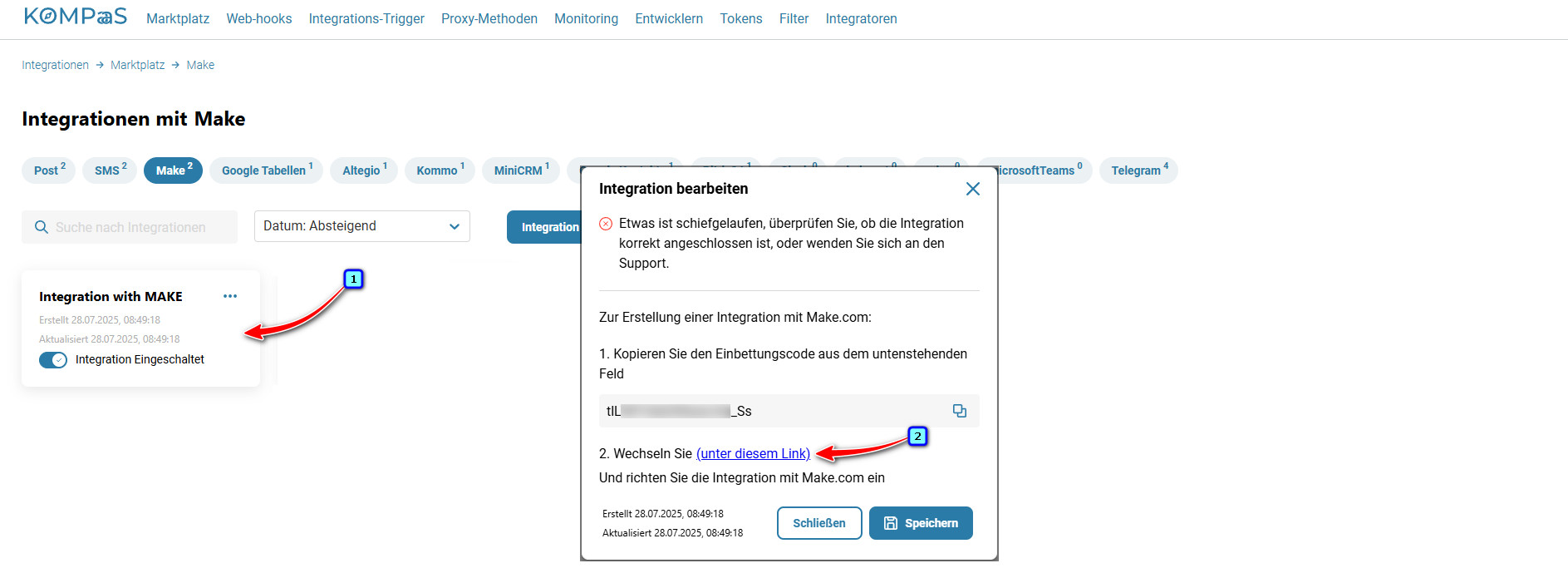Open Filter in the top navigation
The width and height of the screenshot is (1568, 573).
coord(794,18)
